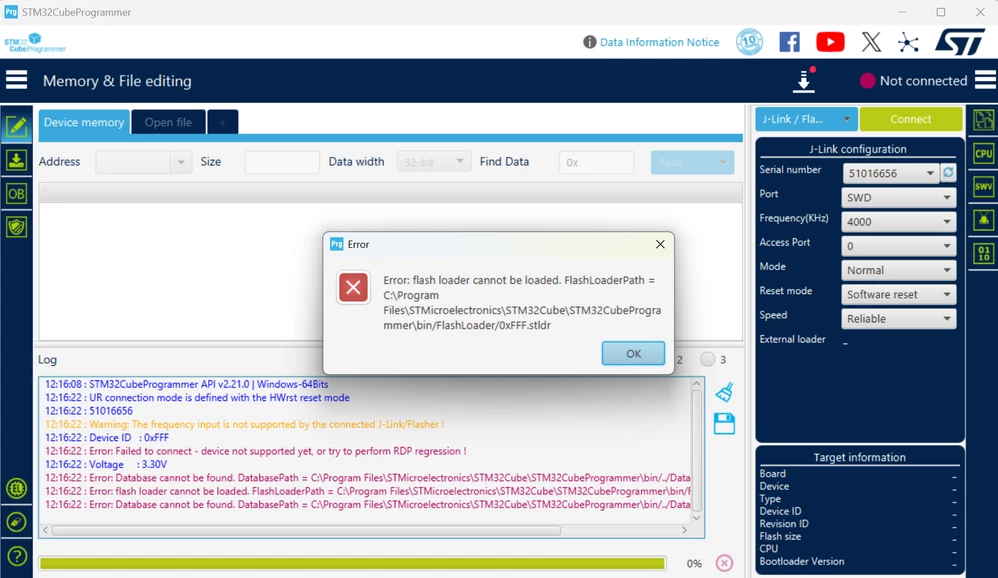Open Erasing & Programming download icon

pos(17,160)
